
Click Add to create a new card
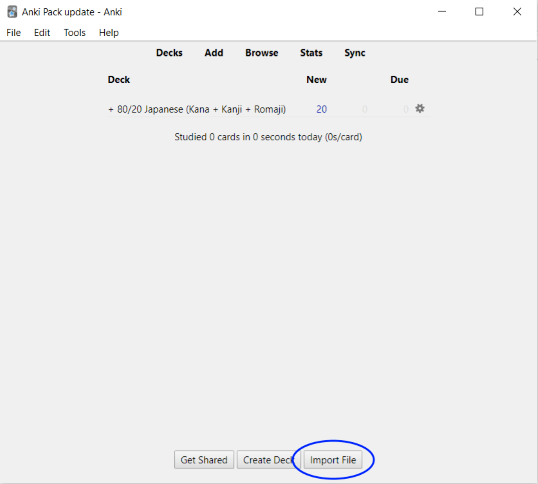[x=214, y=53]
